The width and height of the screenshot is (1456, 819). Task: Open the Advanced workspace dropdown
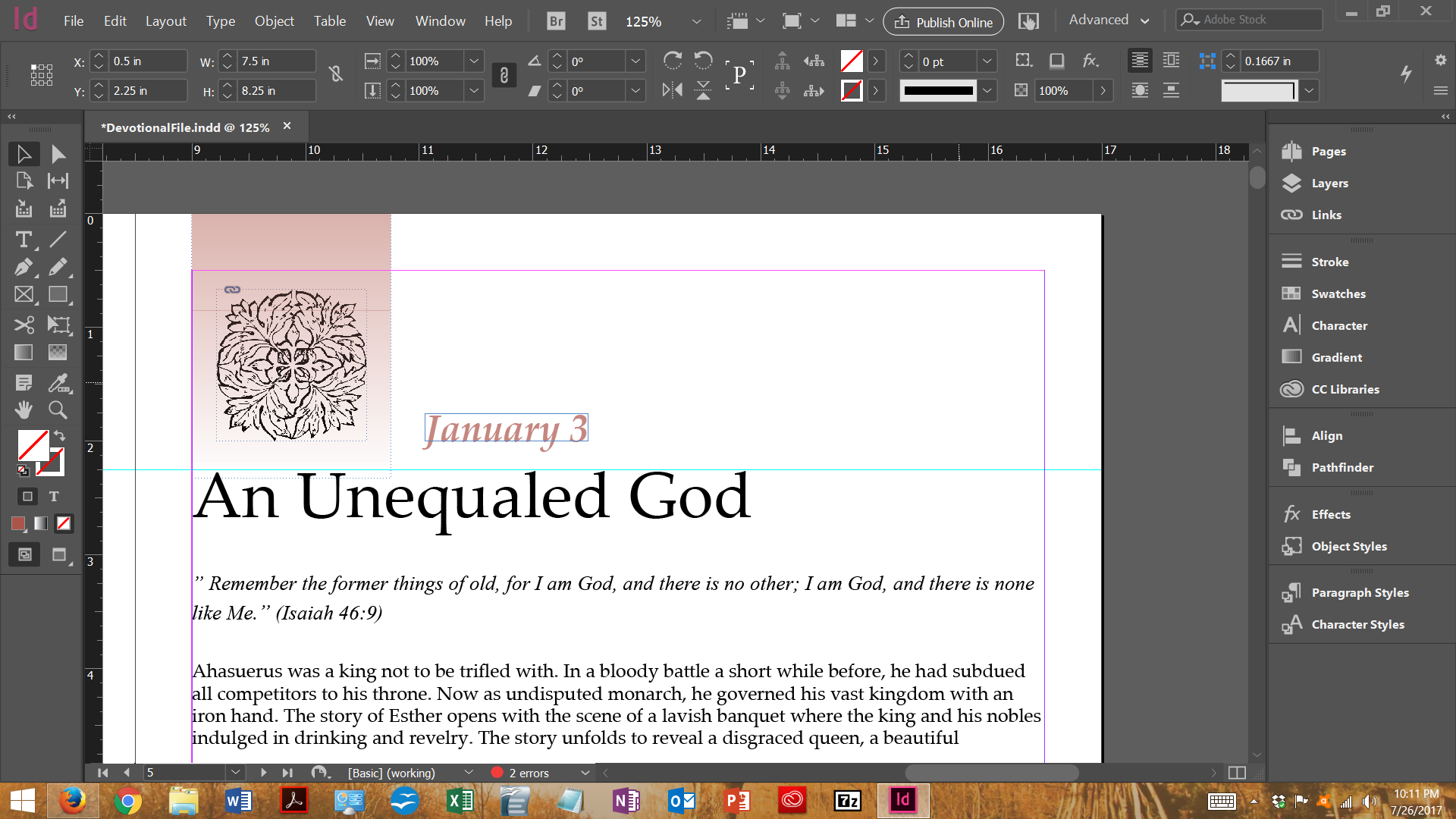click(1109, 20)
